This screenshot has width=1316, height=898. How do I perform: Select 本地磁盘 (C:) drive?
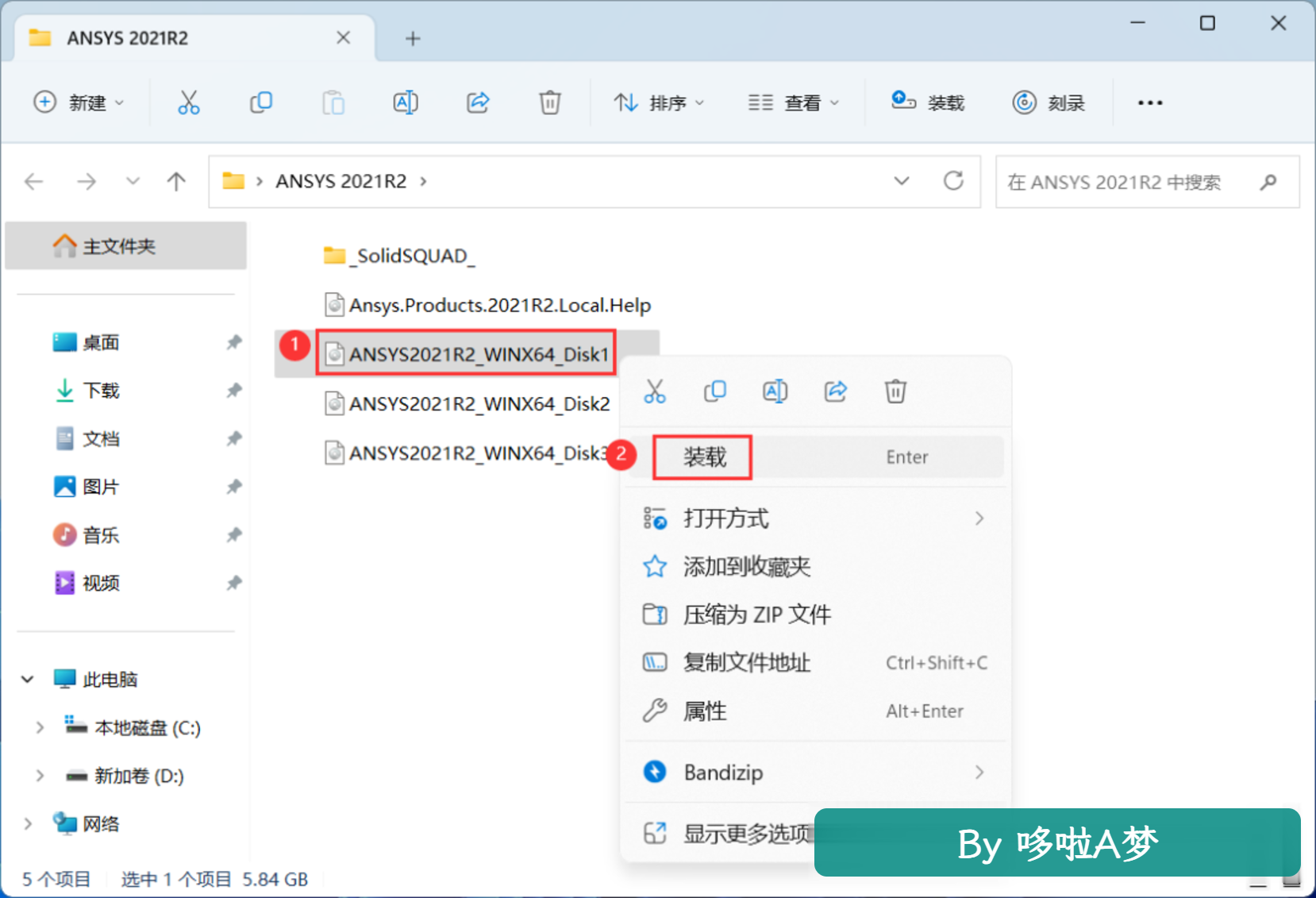(133, 728)
